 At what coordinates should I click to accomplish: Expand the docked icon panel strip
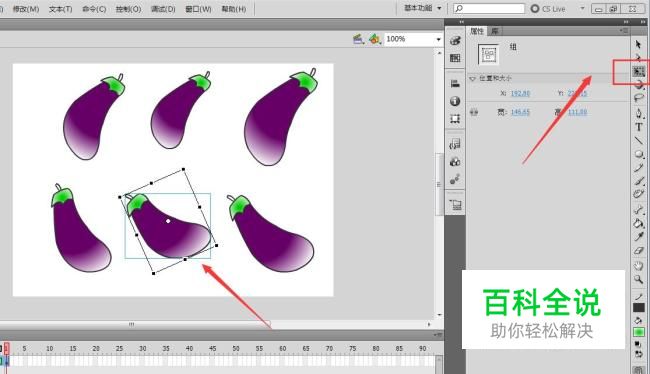(461, 22)
